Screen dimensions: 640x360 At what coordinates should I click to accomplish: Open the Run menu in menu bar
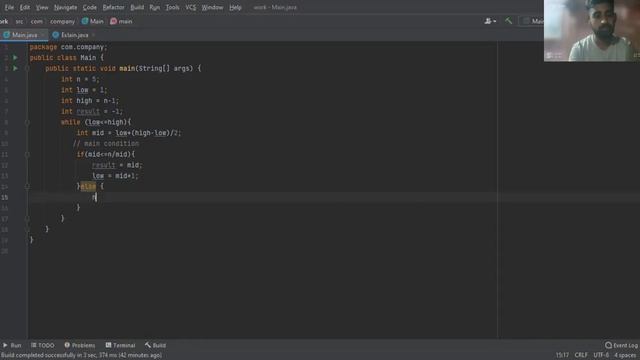[155, 7]
